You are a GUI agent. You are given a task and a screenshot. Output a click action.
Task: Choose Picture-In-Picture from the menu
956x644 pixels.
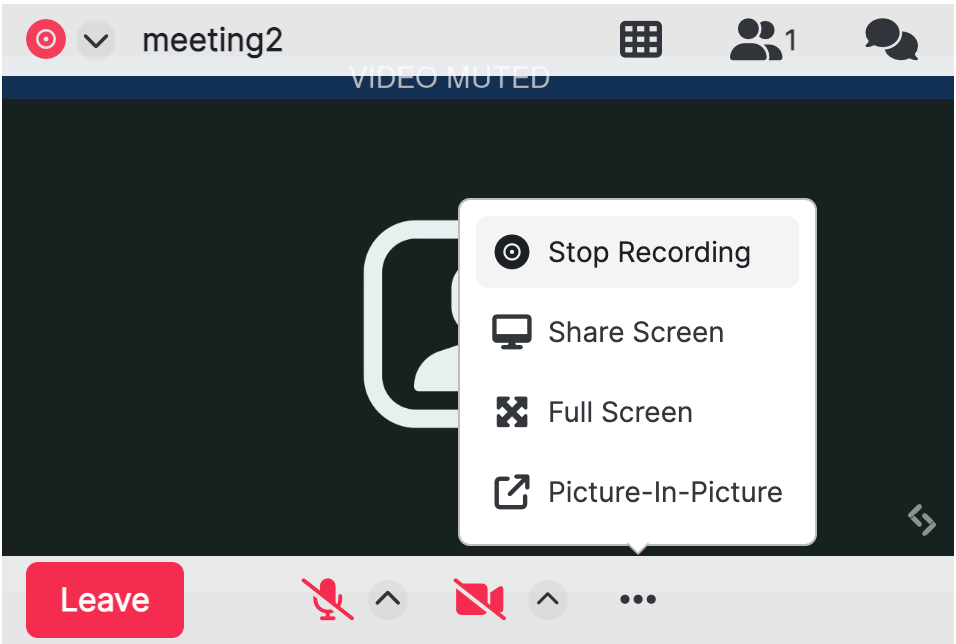click(x=664, y=491)
